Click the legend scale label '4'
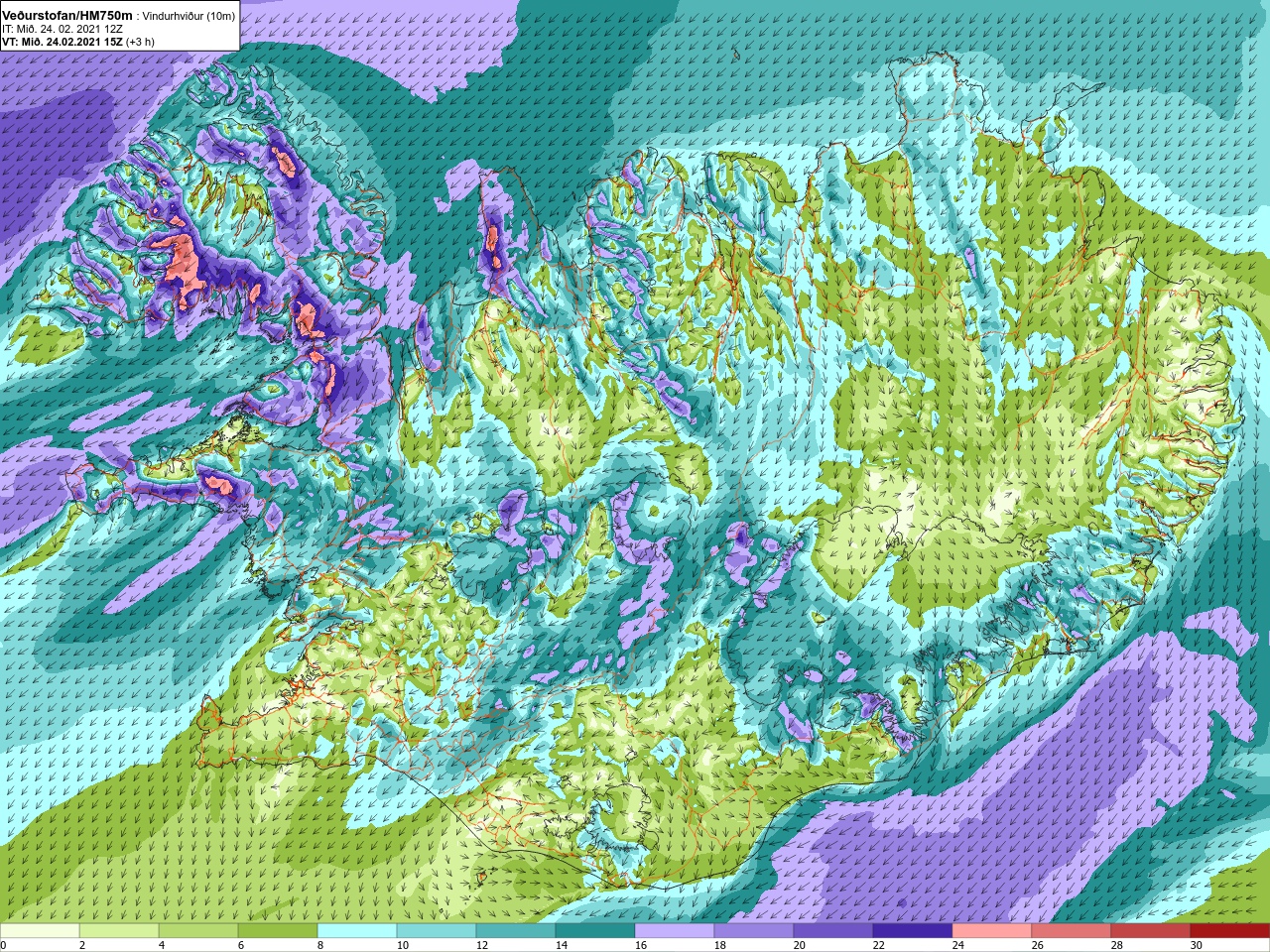Viewport: 1270px width, 952px height. pyautogui.click(x=161, y=945)
